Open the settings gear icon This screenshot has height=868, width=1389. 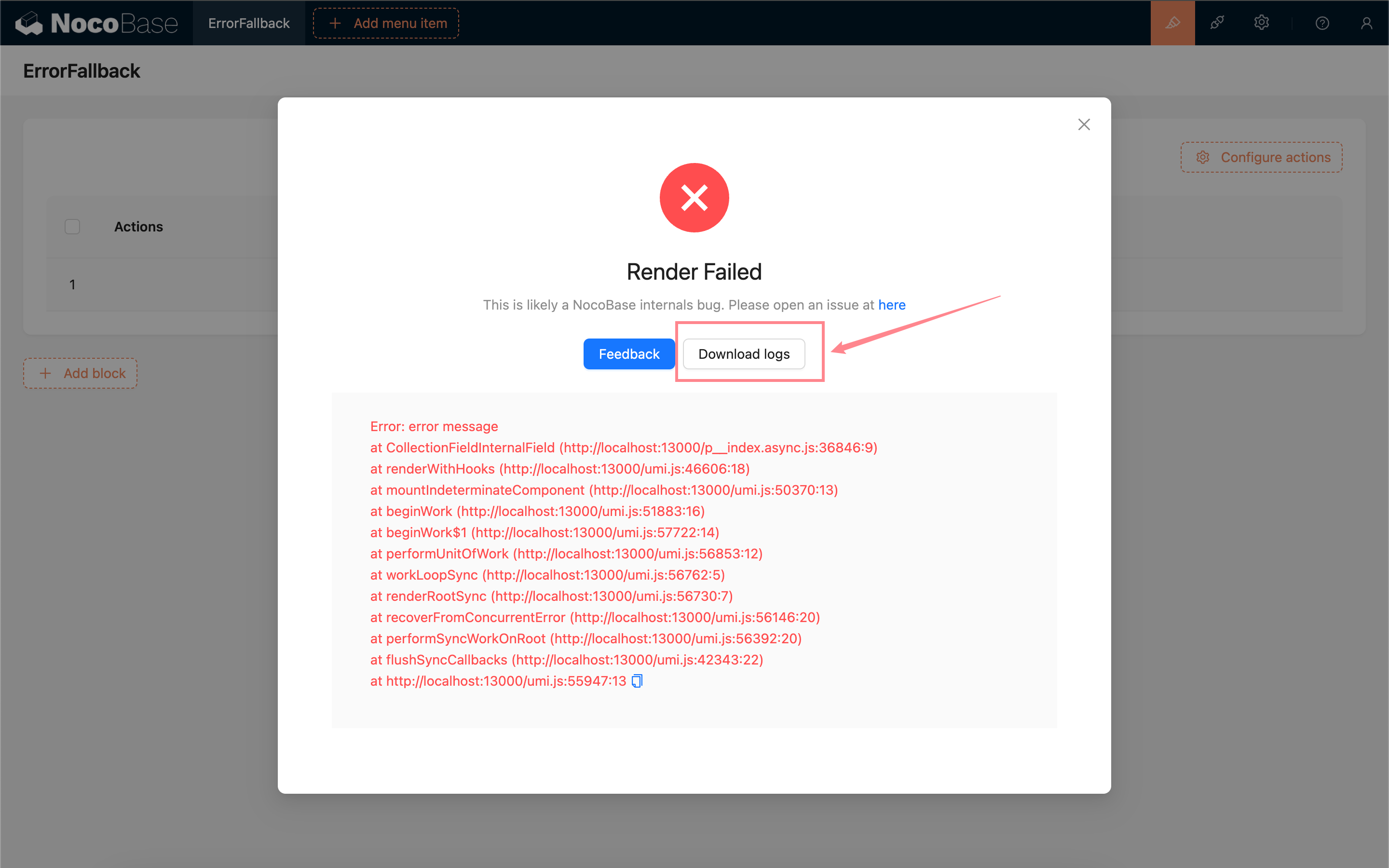[x=1260, y=22]
